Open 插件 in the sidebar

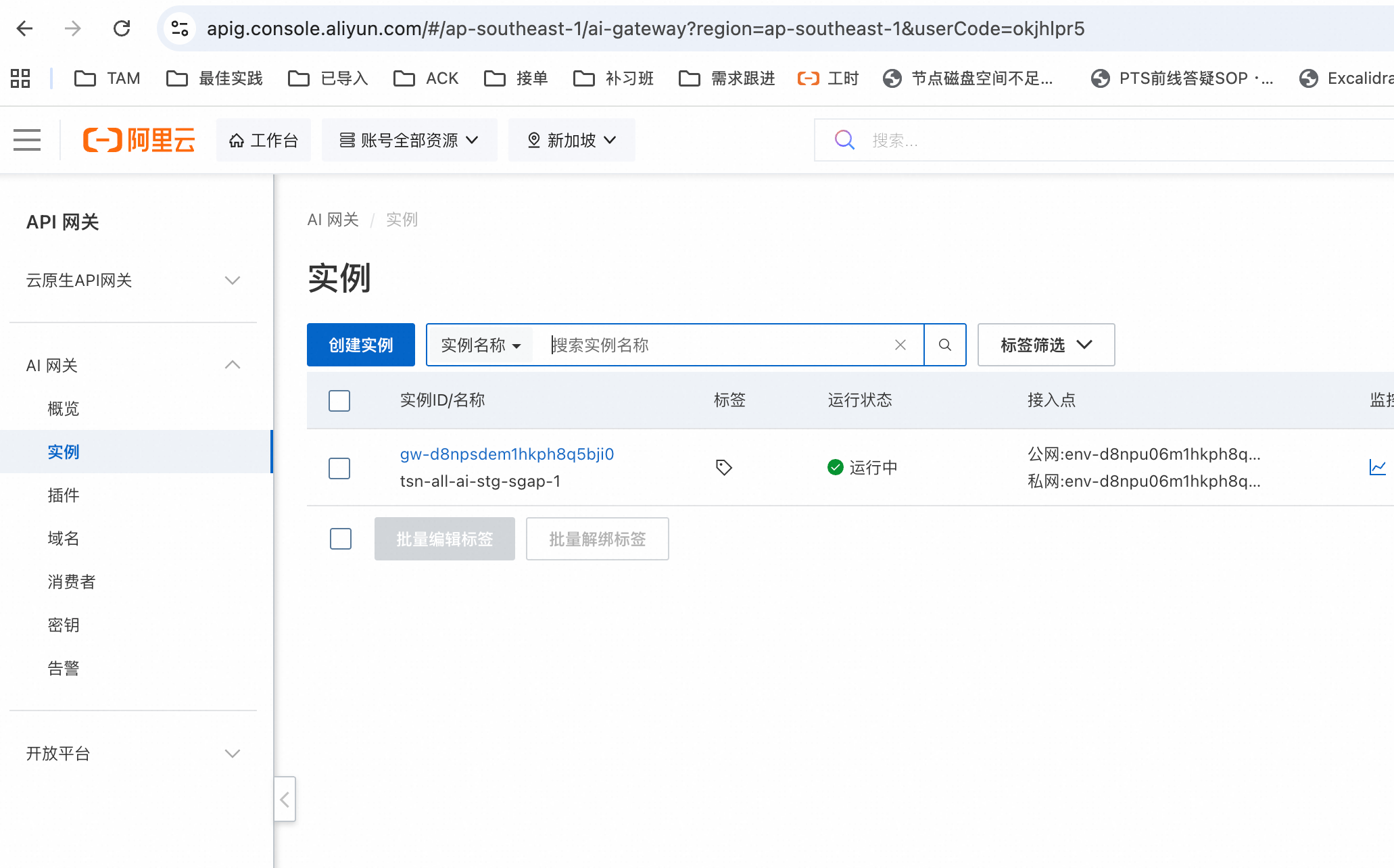tap(64, 495)
